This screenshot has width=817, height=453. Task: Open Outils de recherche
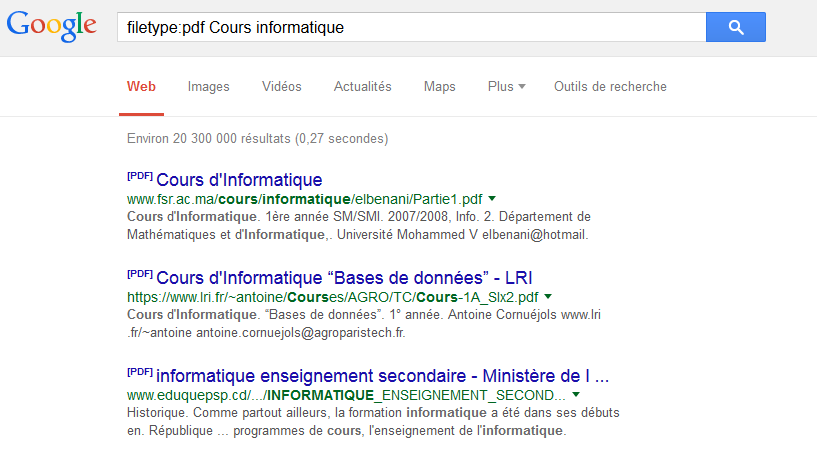pyautogui.click(x=610, y=87)
